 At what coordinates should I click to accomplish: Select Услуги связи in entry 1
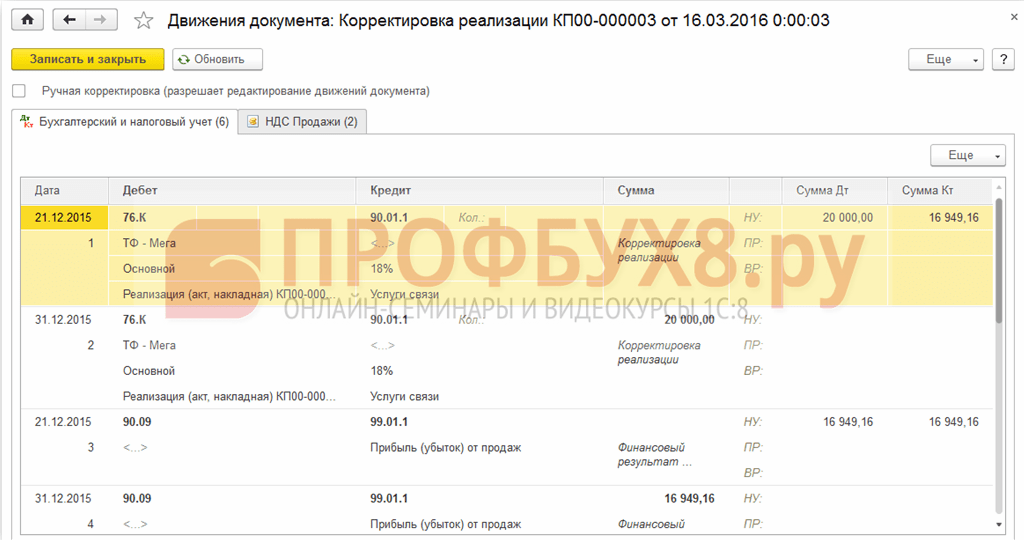click(x=404, y=294)
